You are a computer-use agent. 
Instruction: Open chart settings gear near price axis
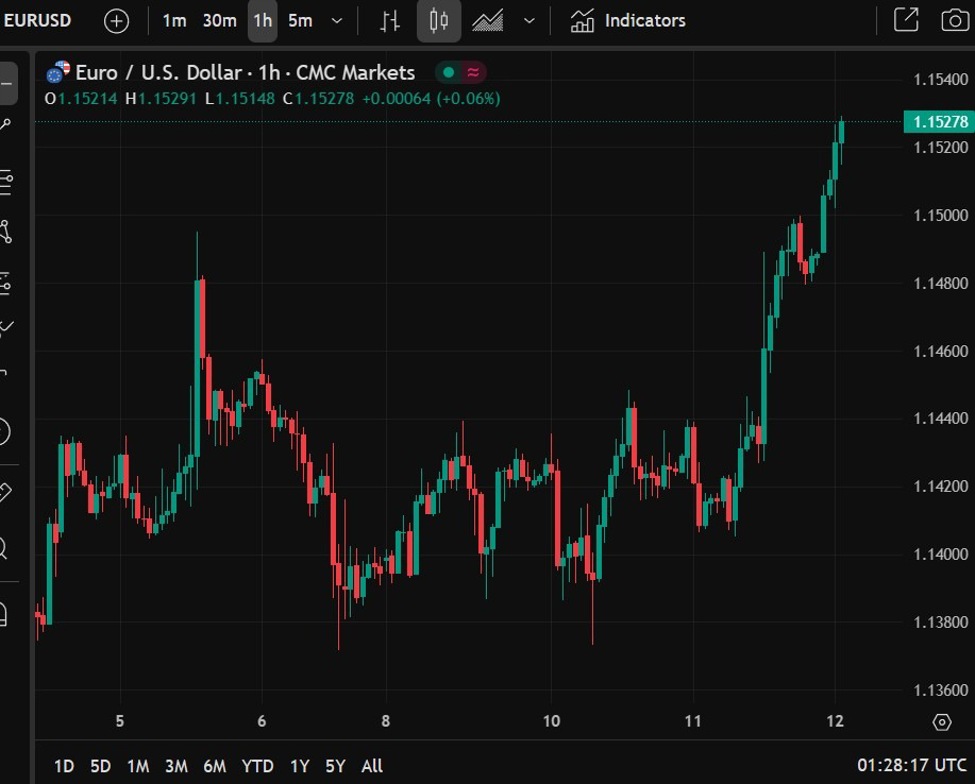[941, 721]
